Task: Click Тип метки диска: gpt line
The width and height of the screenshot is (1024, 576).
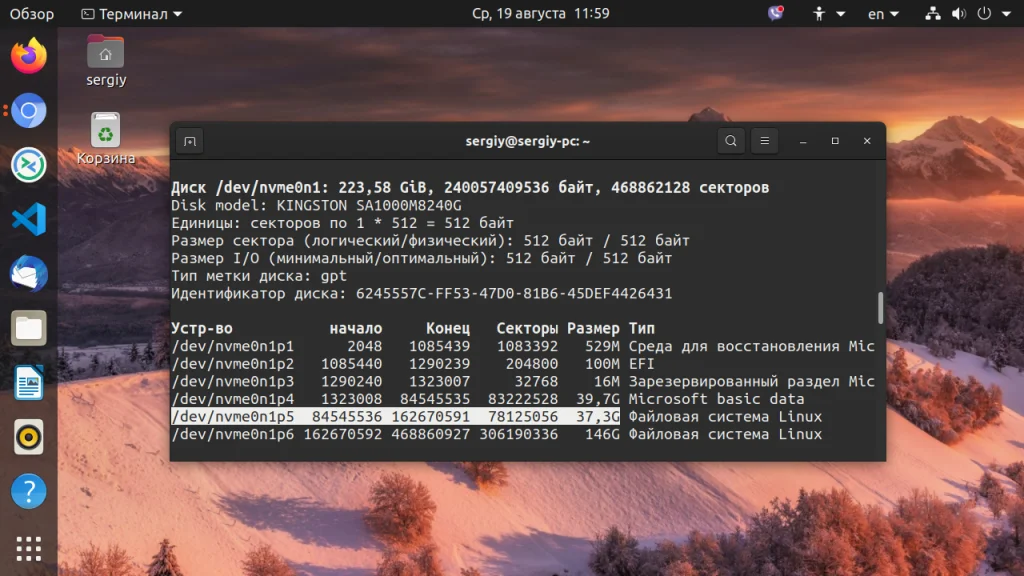Action: tap(259, 276)
